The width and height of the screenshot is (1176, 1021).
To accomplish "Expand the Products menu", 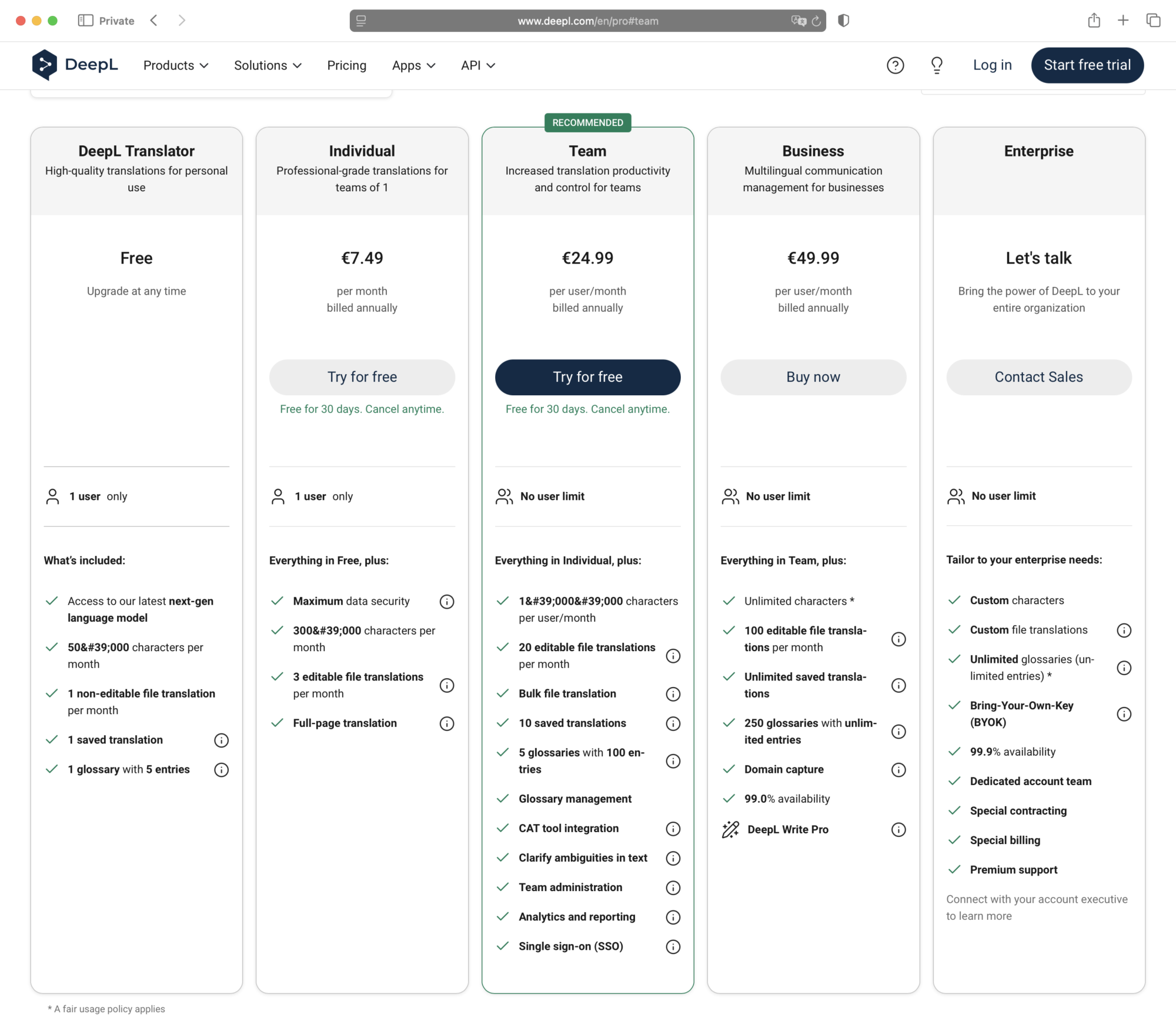I will pos(175,65).
